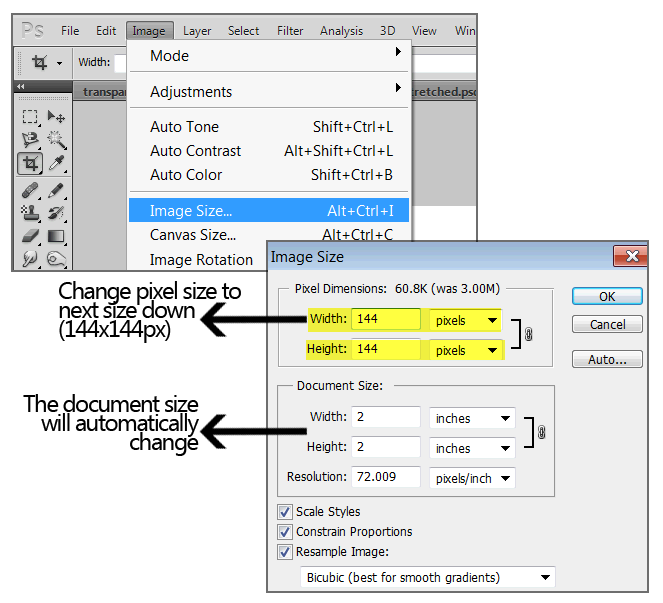
Task: Confirm the dialog with OK
Action: coord(607,296)
